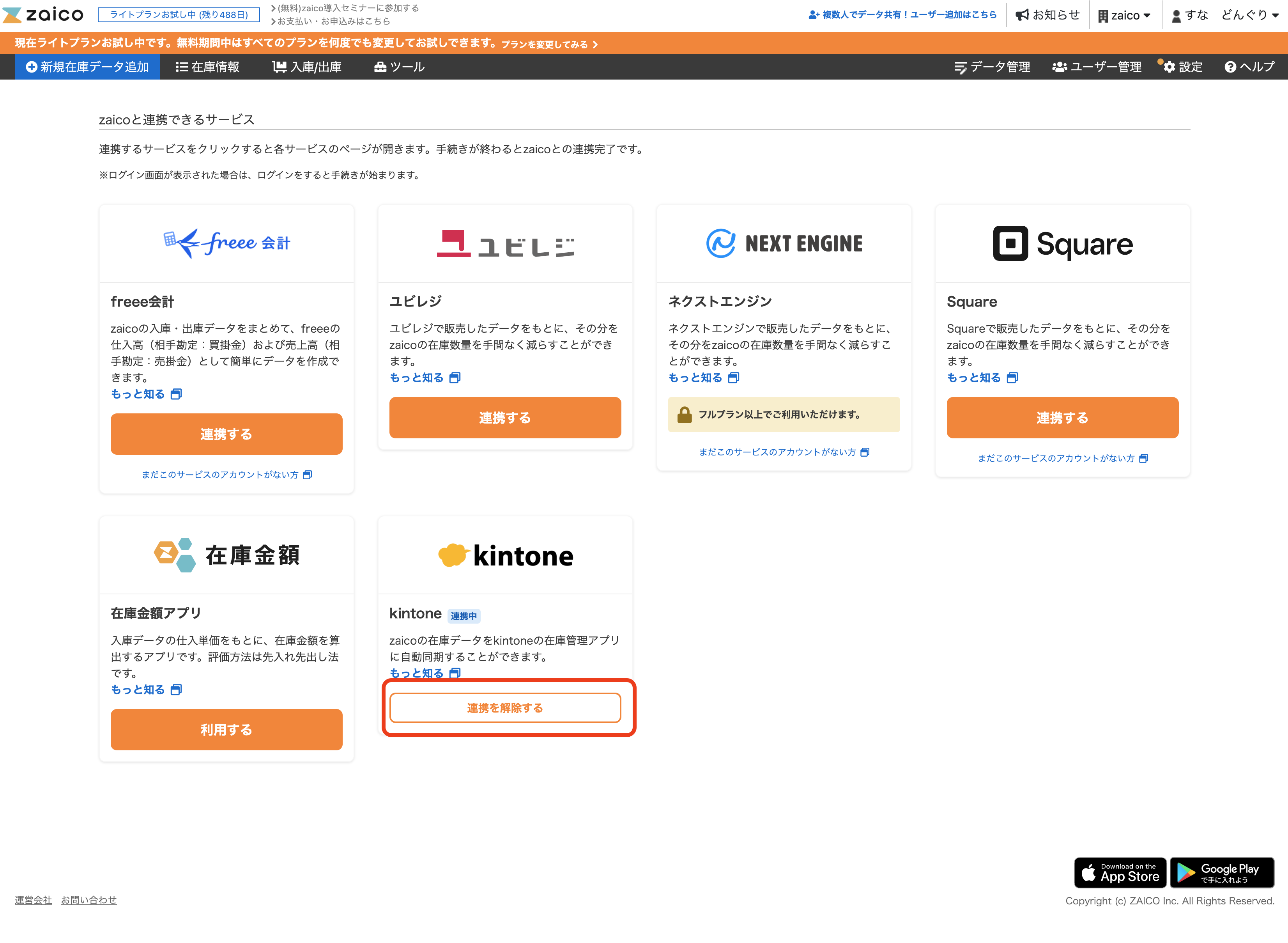
Task: Open お問い合わせ footer link
Action: click(88, 900)
